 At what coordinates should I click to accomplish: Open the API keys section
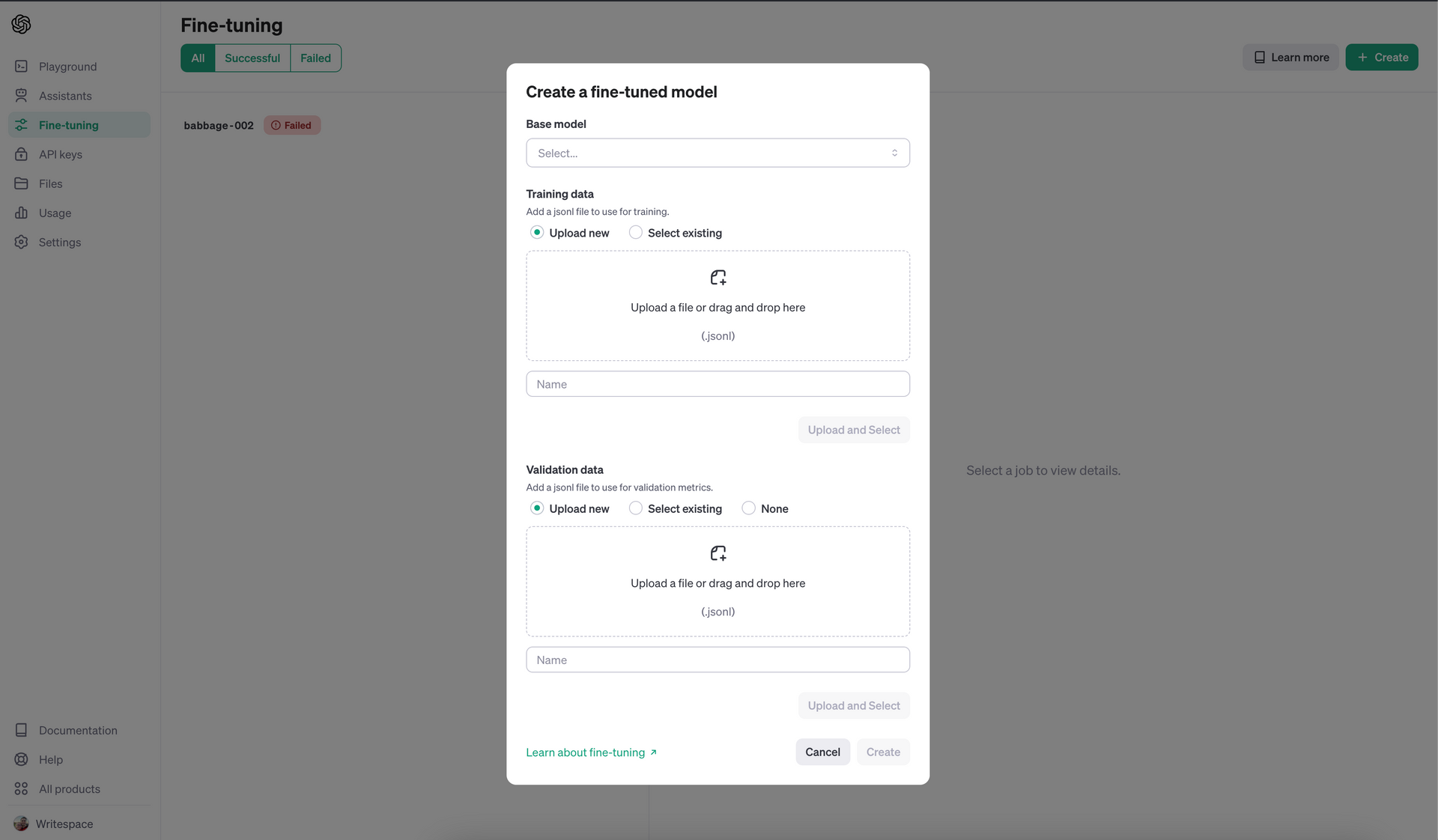click(x=60, y=154)
